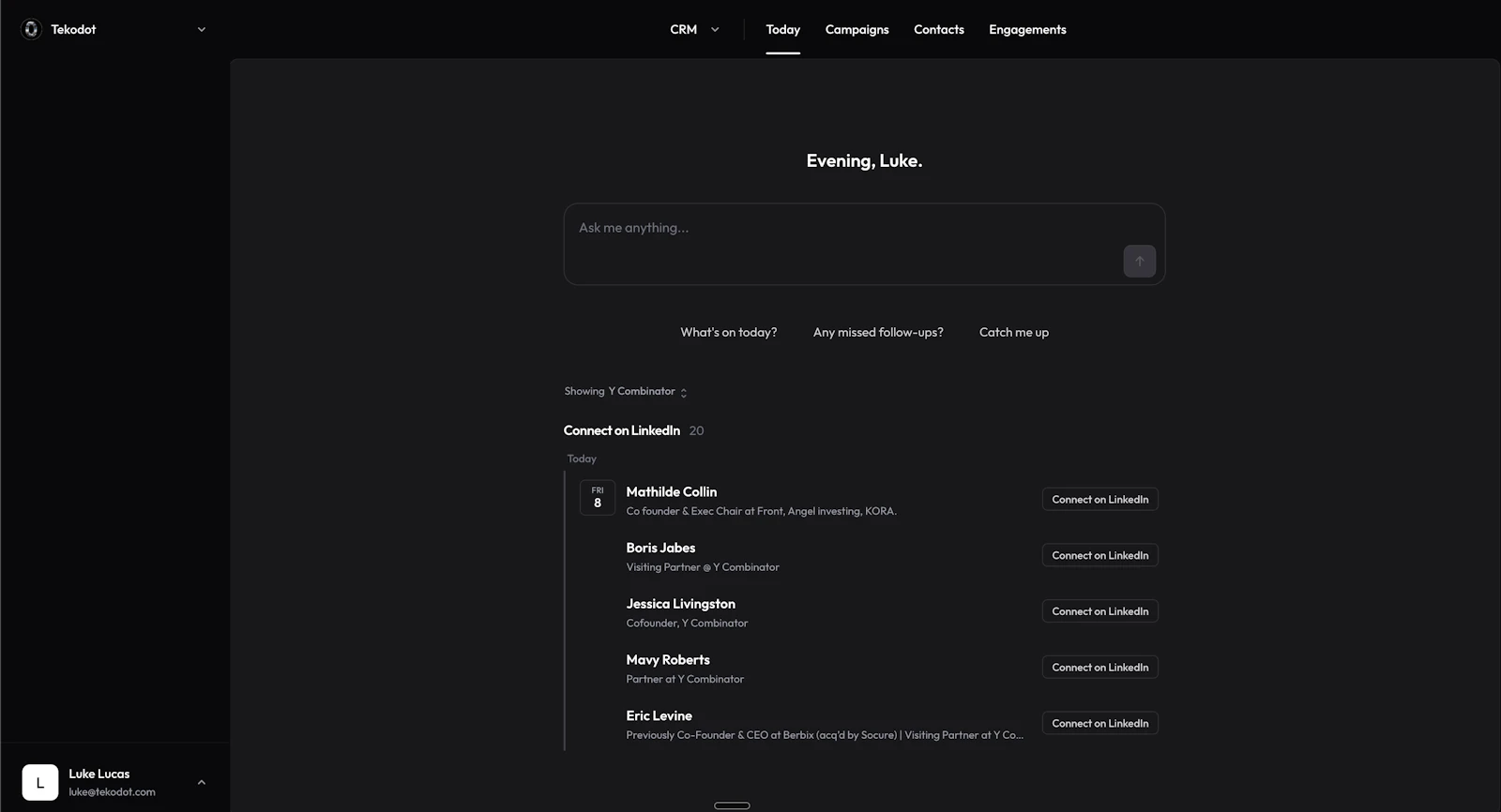The height and width of the screenshot is (812, 1501).
Task: Open the Engagements tab
Action: (x=1027, y=29)
